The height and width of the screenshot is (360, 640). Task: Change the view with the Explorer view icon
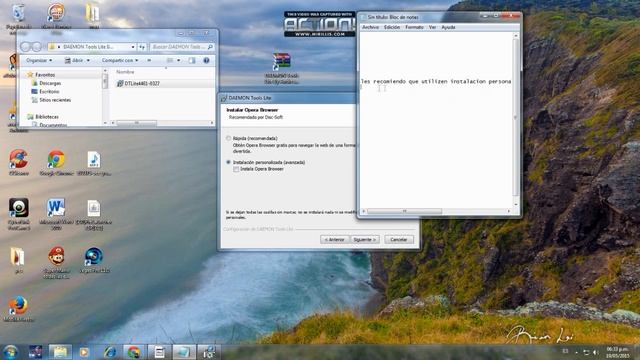pos(170,60)
